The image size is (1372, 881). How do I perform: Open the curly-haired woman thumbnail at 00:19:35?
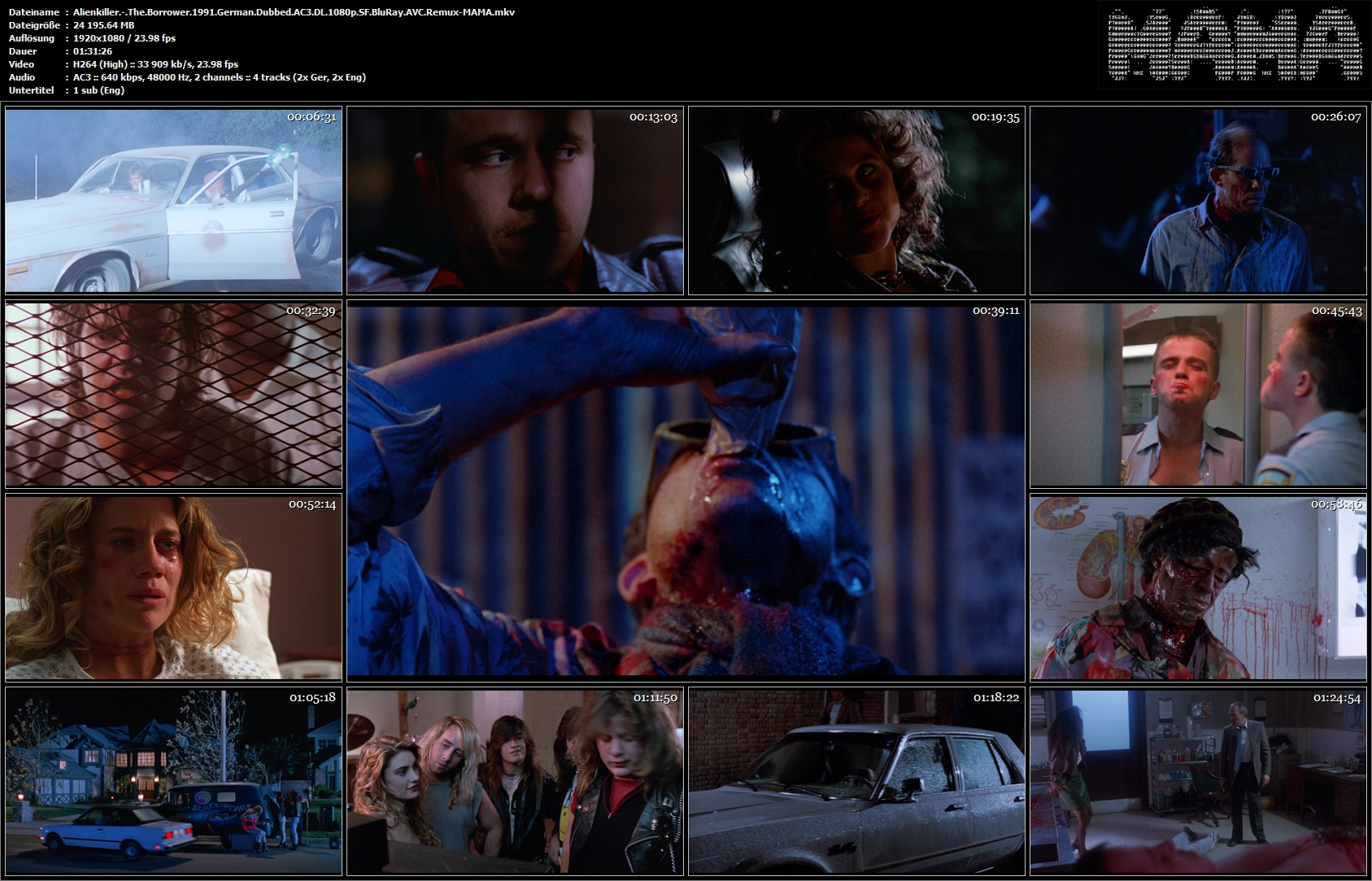click(x=856, y=200)
